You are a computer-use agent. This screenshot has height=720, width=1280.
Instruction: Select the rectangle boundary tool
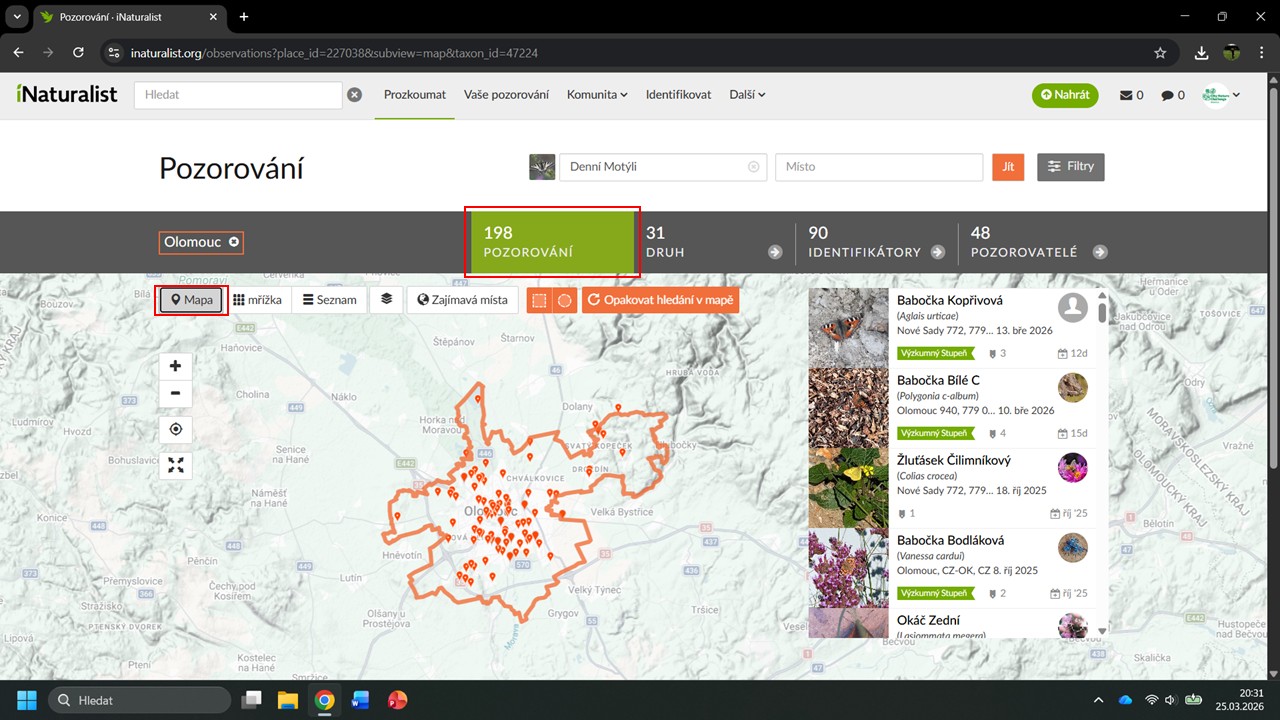[x=540, y=300]
